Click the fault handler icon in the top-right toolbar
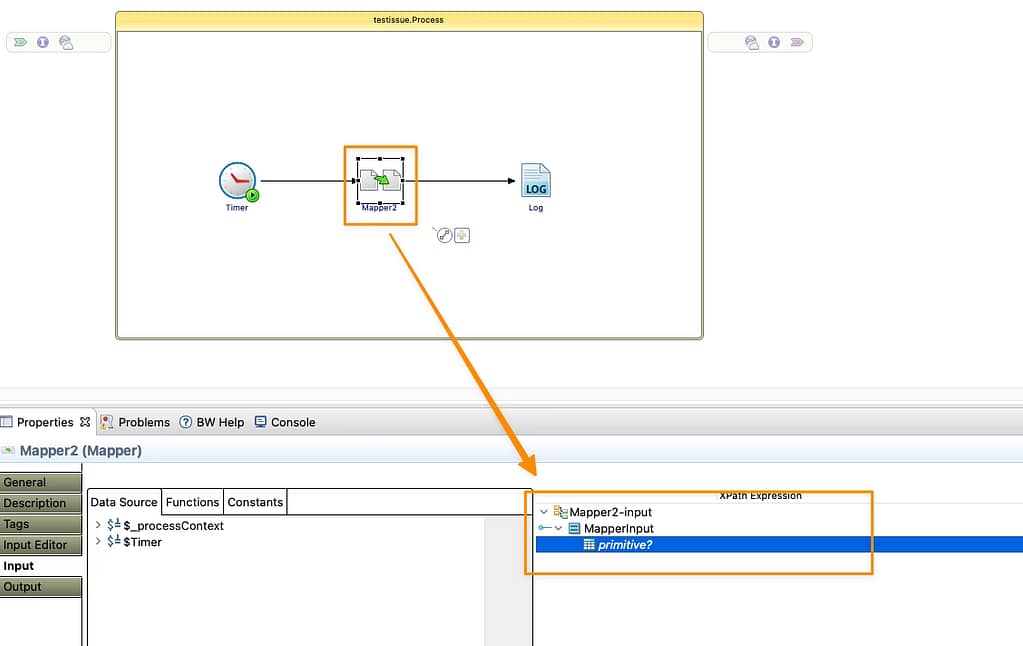The height and width of the screenshot is (646, 1023). [750, 42]
